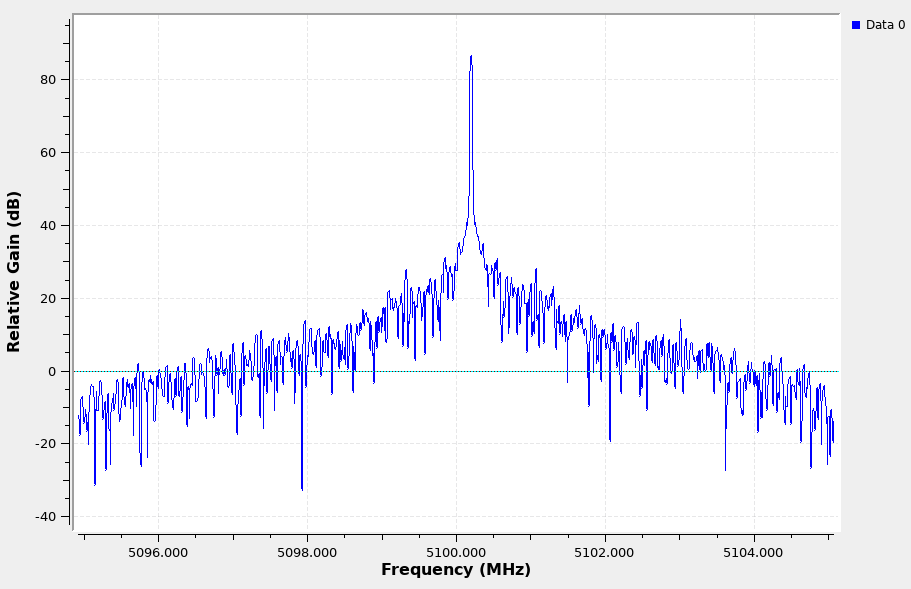Click the -20 dB y-axis tick label

[46, 444]
